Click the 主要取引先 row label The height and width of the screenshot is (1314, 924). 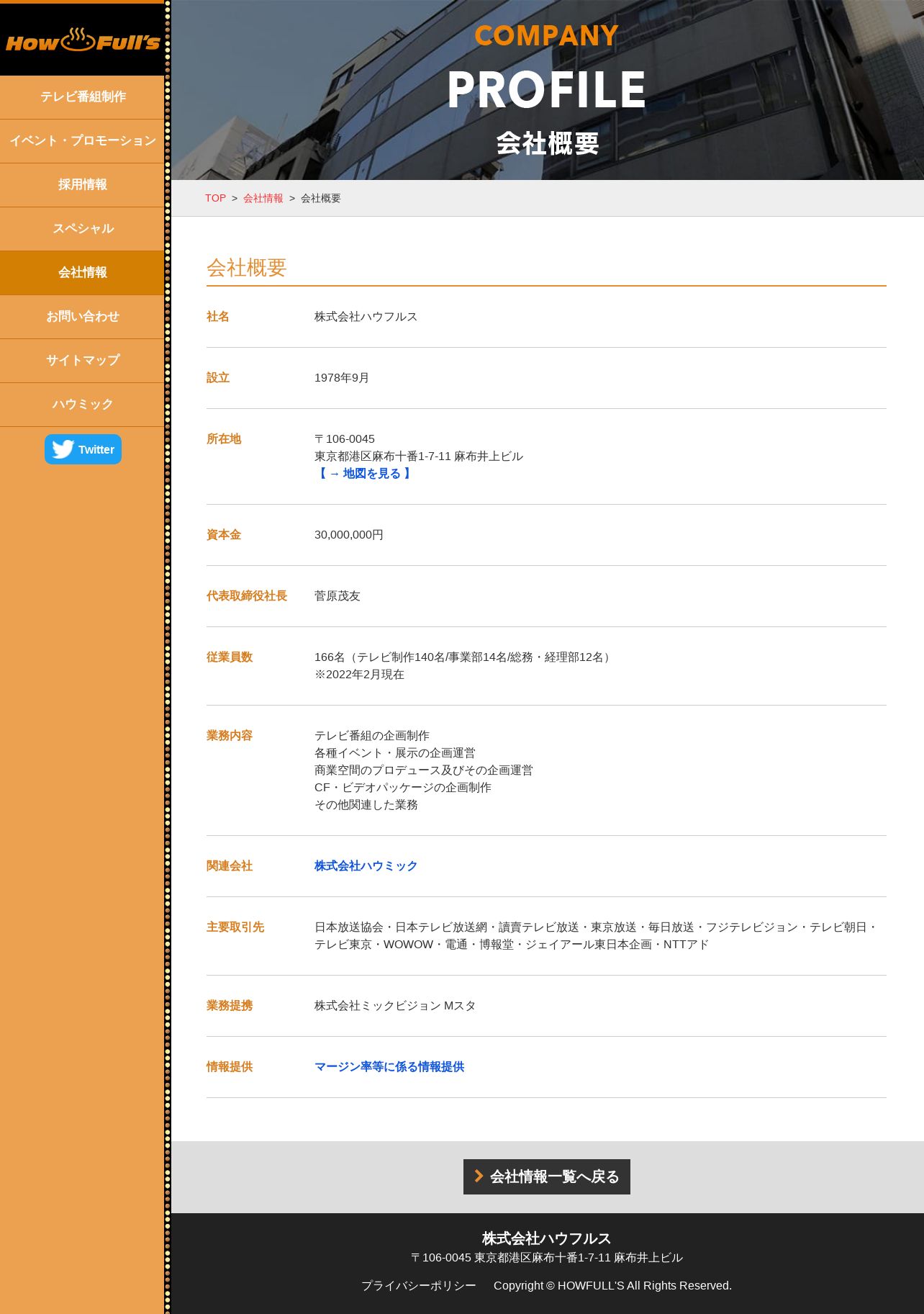click(235, 927)
